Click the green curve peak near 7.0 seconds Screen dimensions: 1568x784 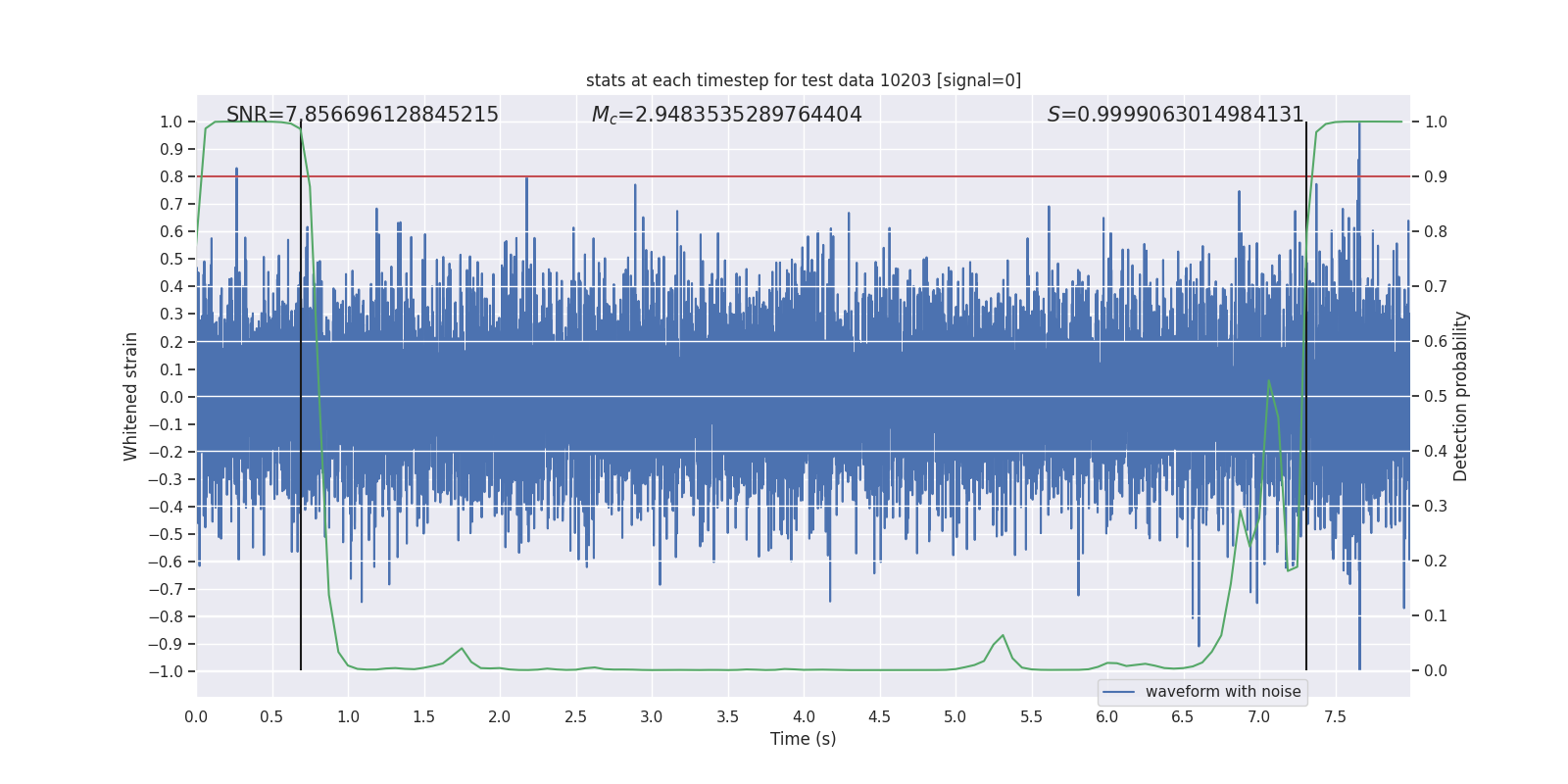(1269, 381)
